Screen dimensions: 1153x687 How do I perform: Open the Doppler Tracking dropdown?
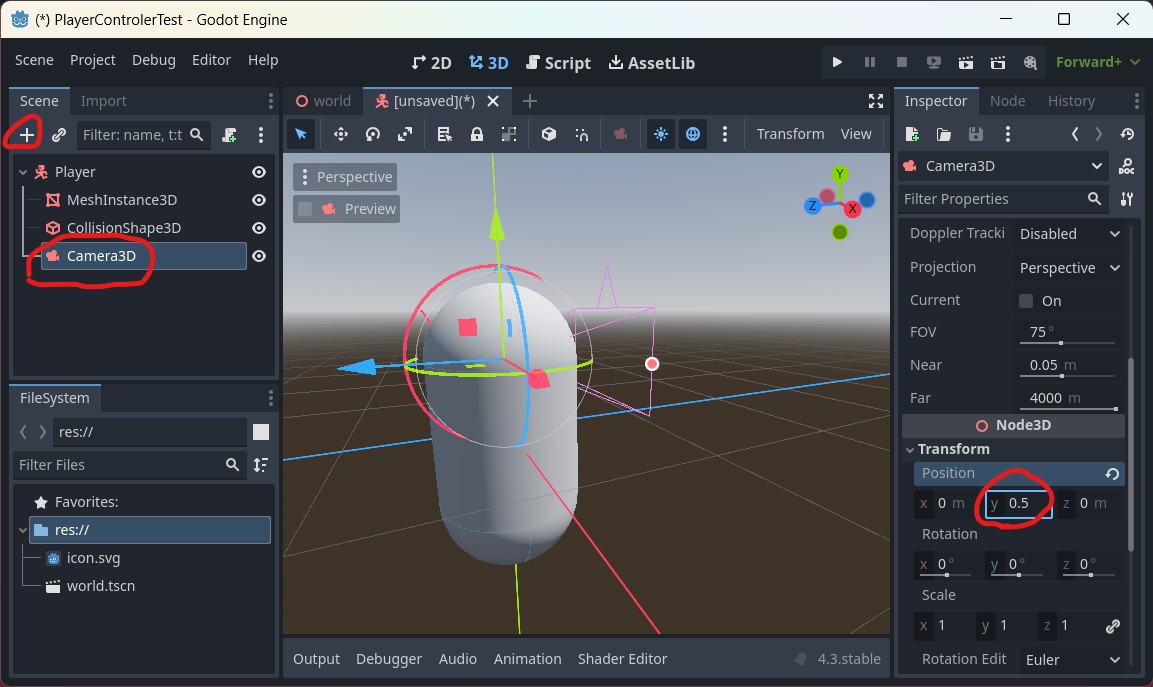pyautogui.click(x=1068, y=233)
